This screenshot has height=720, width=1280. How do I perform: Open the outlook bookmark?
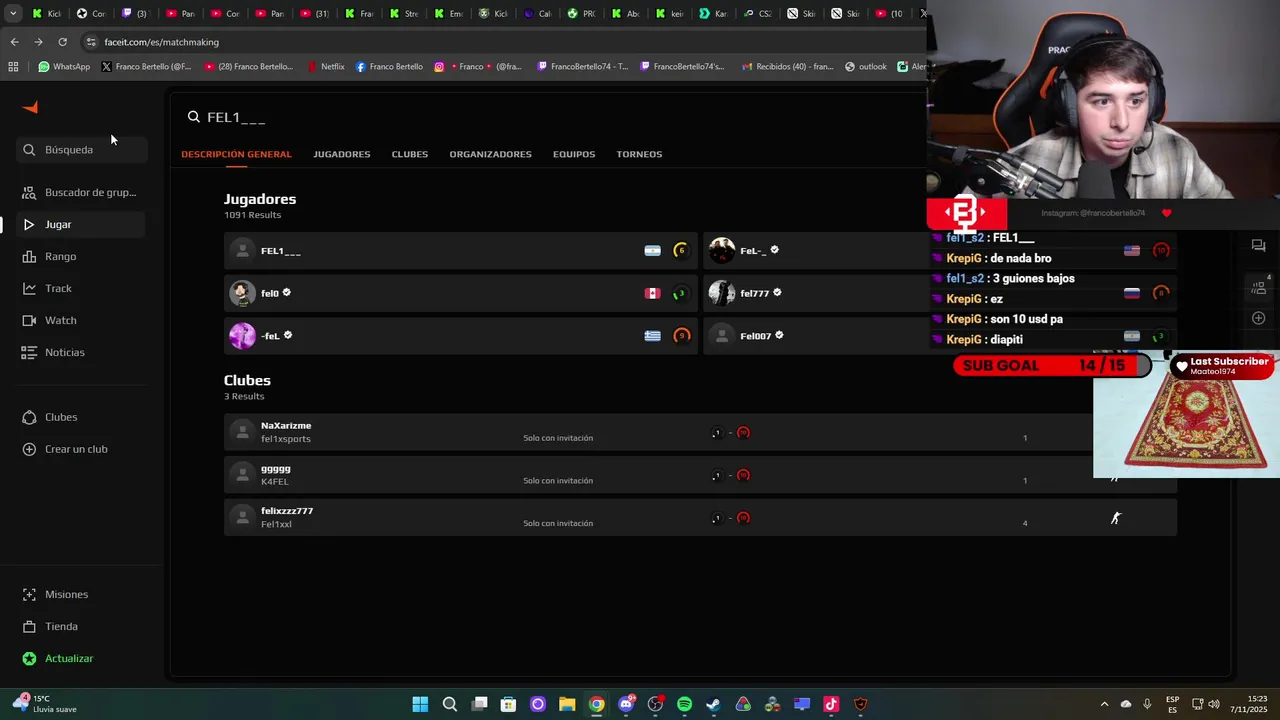point(866,67)
